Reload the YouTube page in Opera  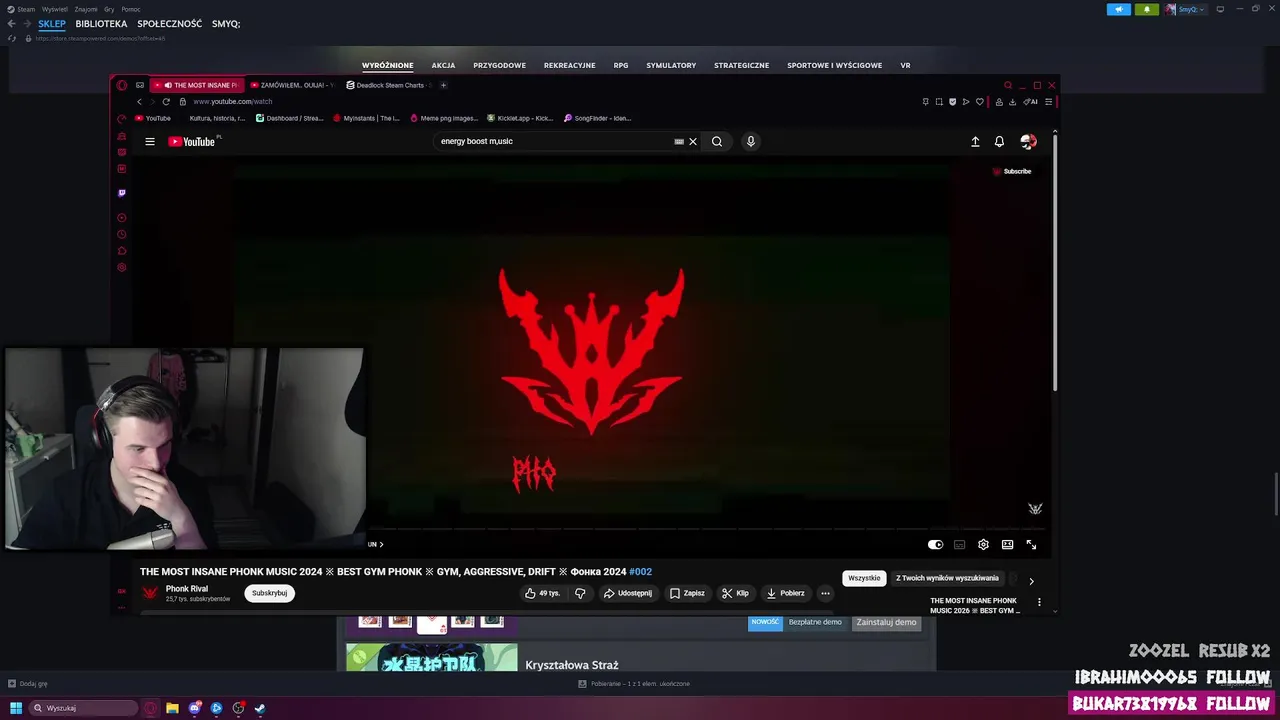(166, 101)
